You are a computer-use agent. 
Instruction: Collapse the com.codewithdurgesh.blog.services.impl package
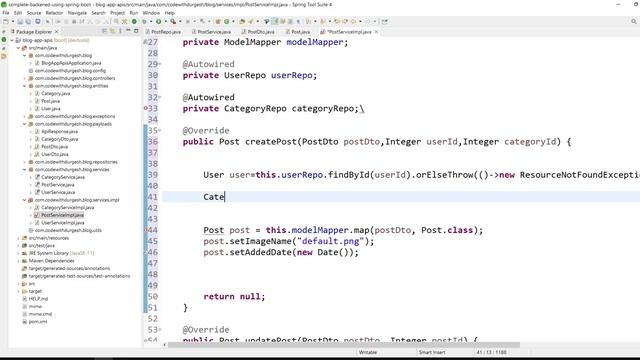click(x=24, y=200)
